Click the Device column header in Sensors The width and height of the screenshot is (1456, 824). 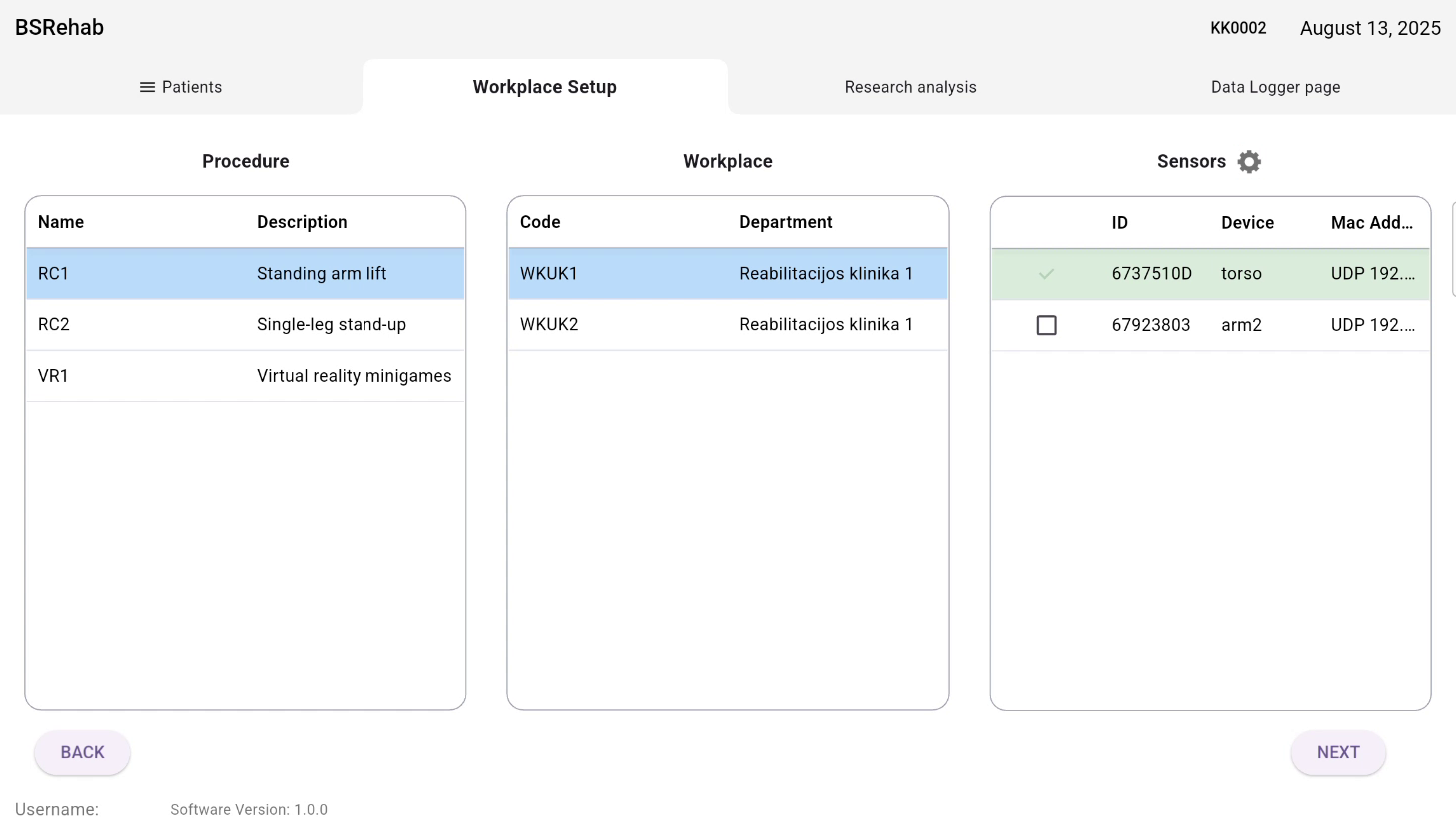pyautogui.click(x=1247, y=223)
